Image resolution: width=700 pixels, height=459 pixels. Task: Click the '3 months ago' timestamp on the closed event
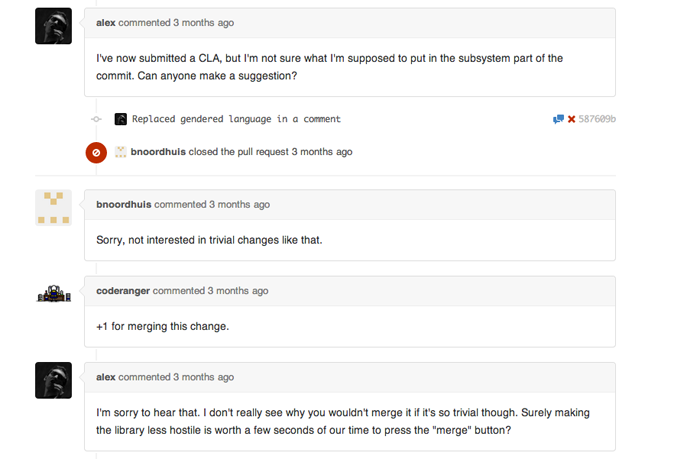322,152
